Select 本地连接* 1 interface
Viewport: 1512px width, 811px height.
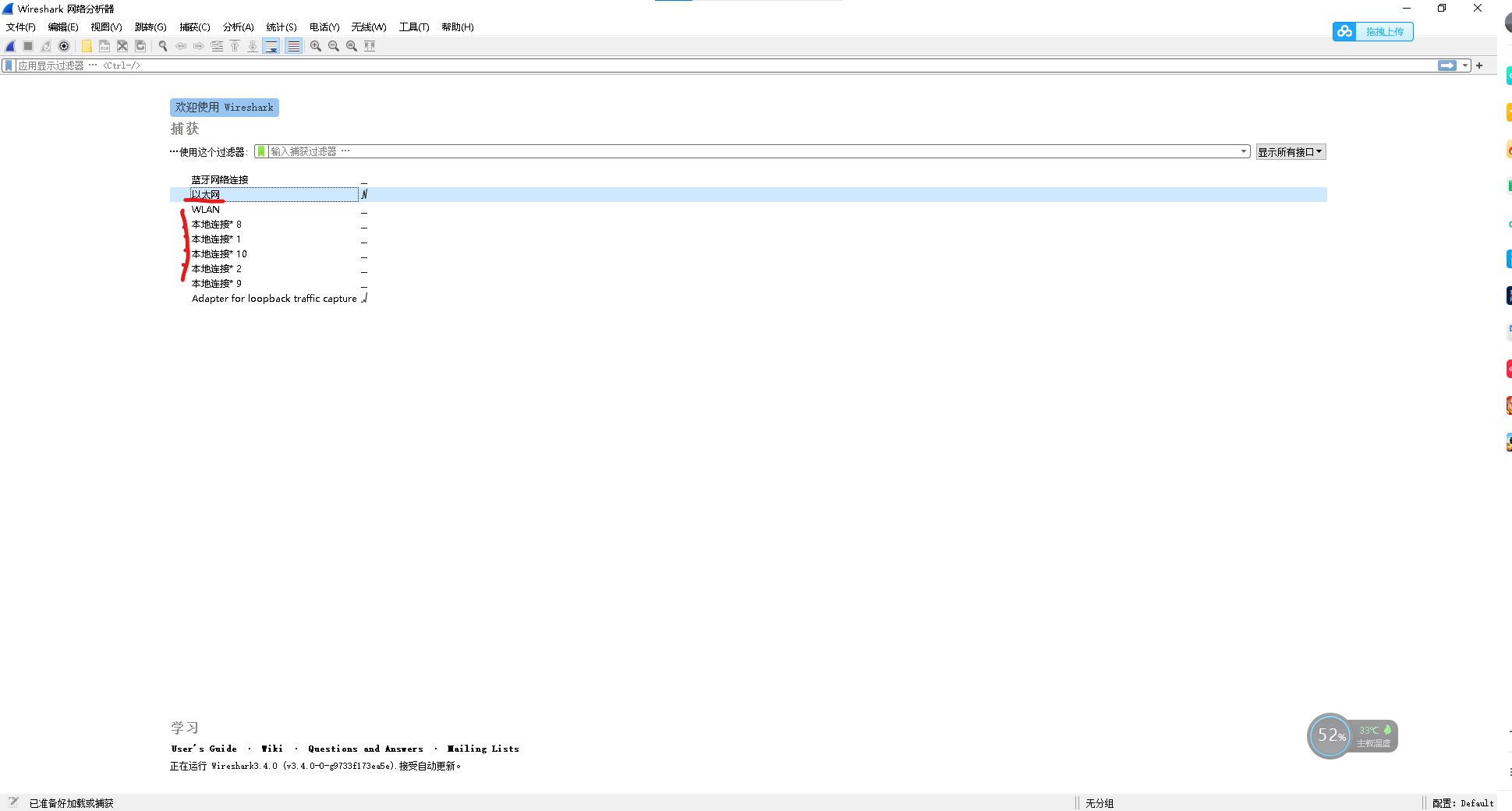click(x=216, y=239)
